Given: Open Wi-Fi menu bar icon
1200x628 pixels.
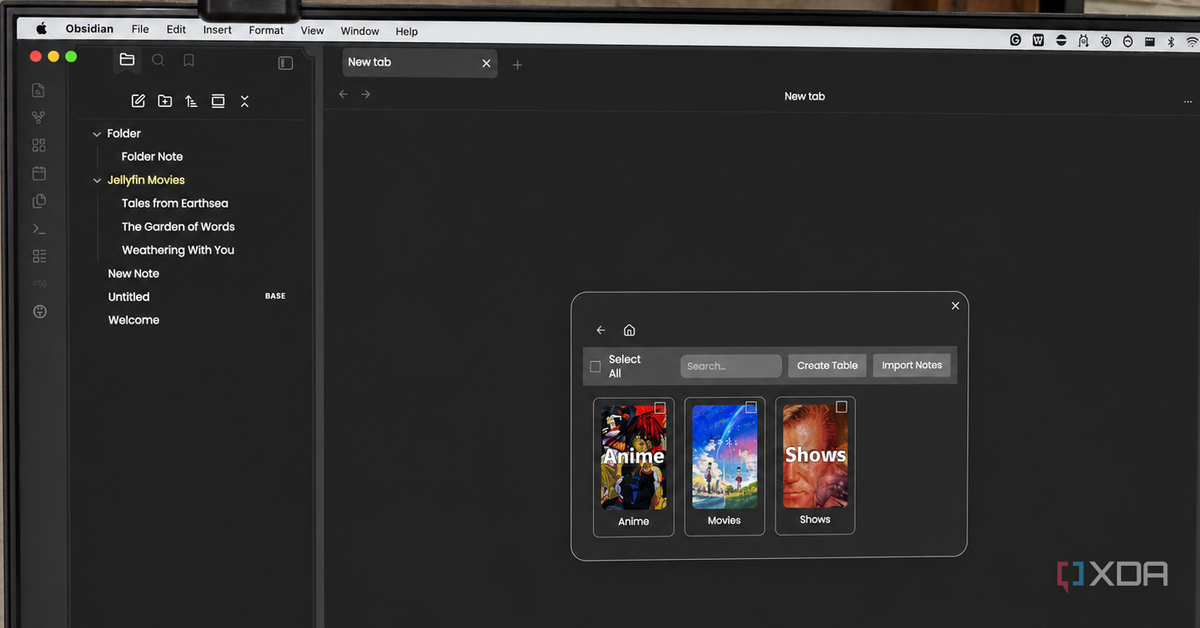Looking at the screenshot, I should click(1192, 43).
